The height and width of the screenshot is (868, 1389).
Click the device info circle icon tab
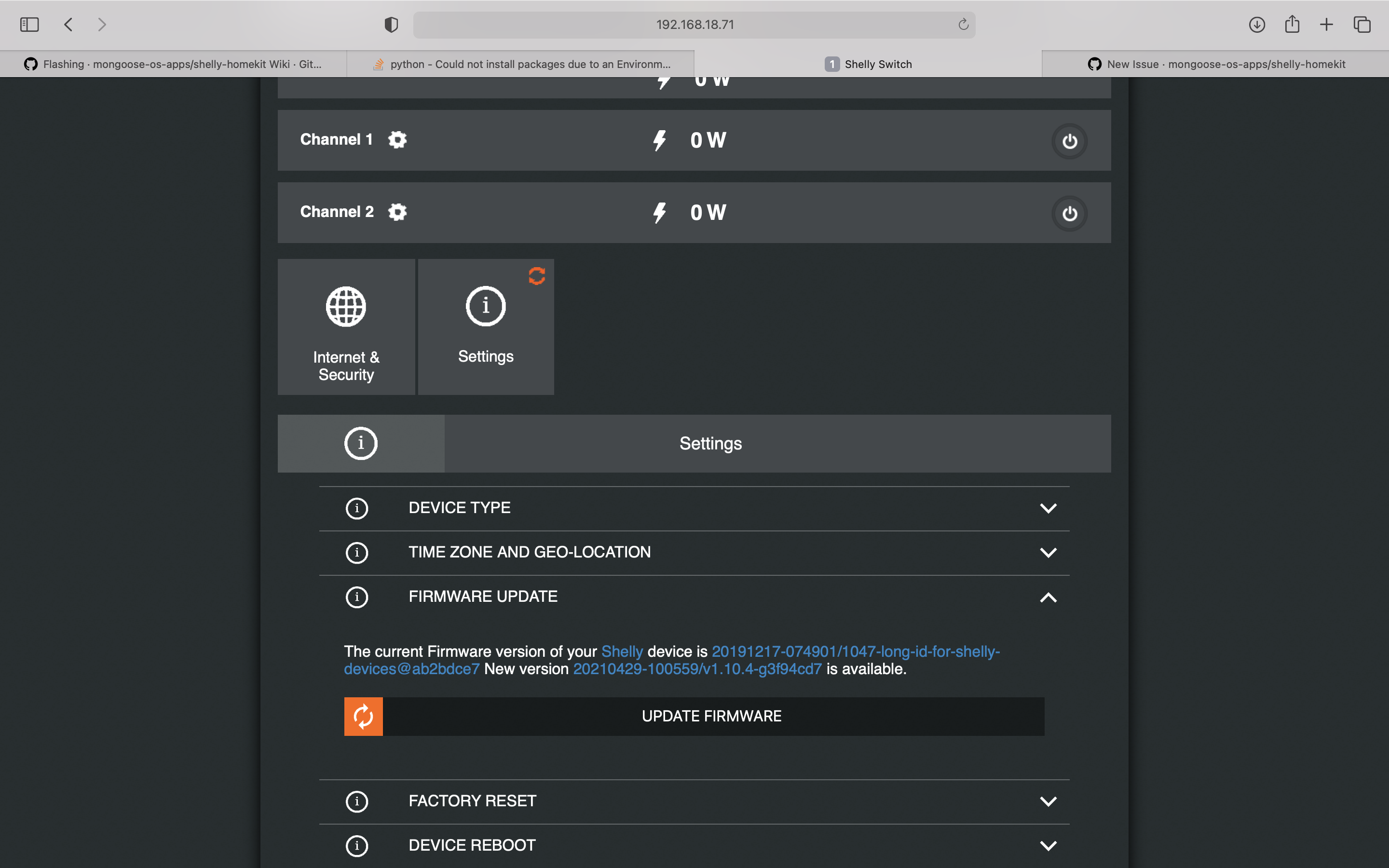(x=360, y=443)
